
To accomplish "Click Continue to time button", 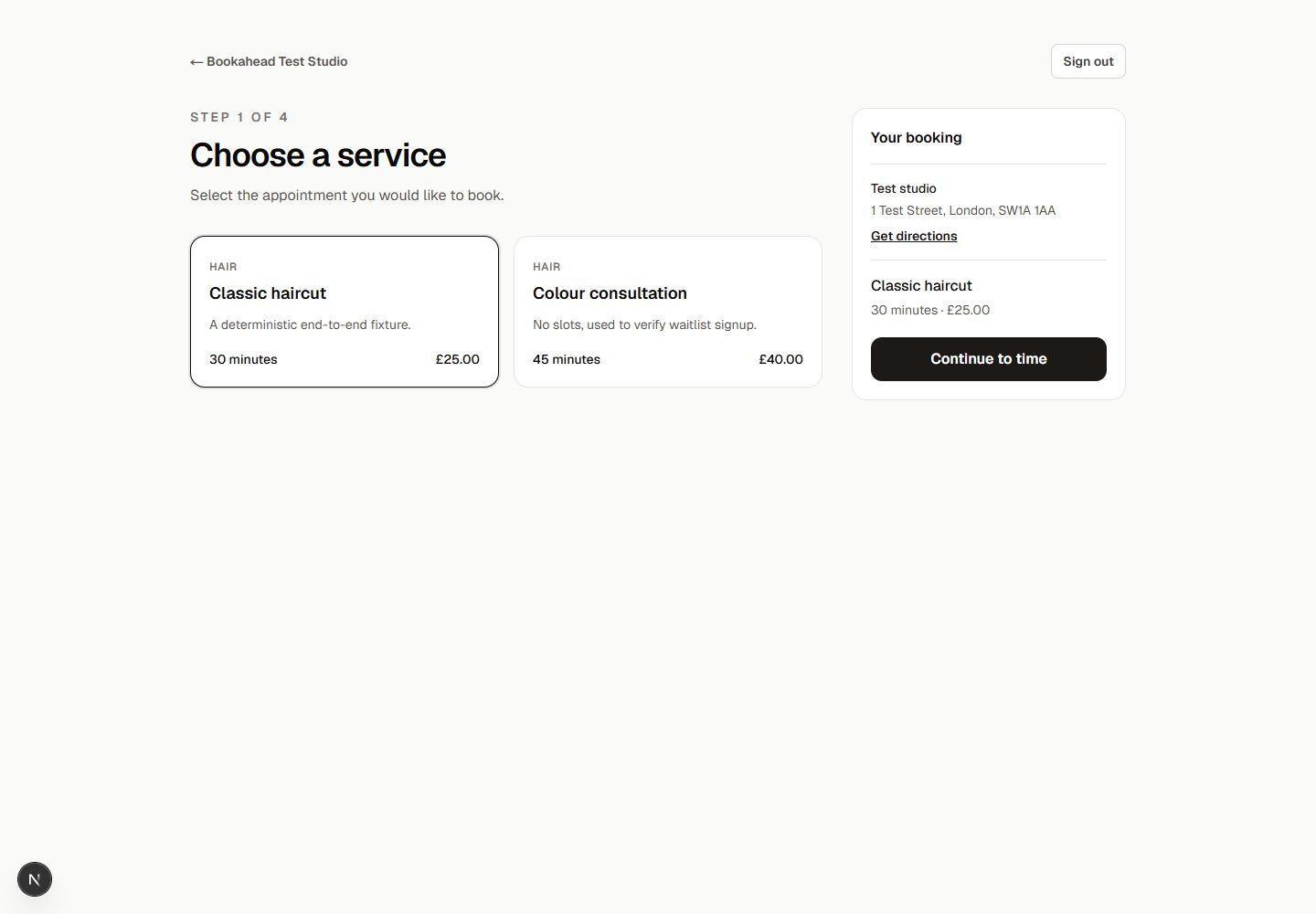I will 989,359.
